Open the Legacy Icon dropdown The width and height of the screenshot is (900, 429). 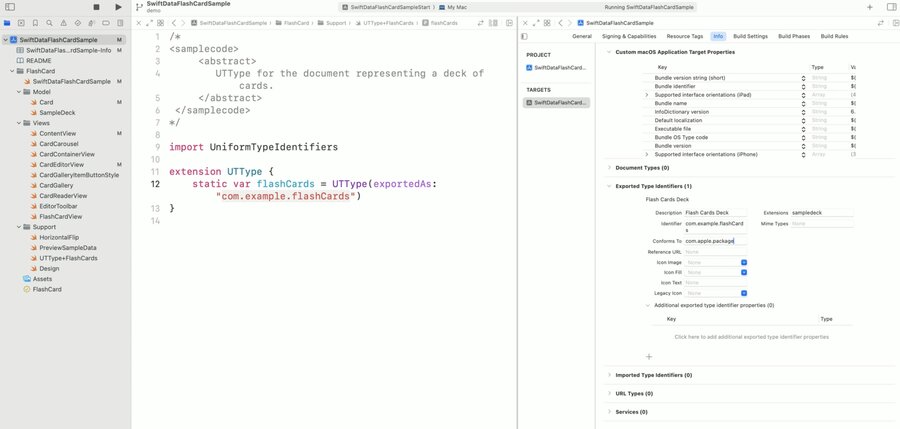pos(744,293)
